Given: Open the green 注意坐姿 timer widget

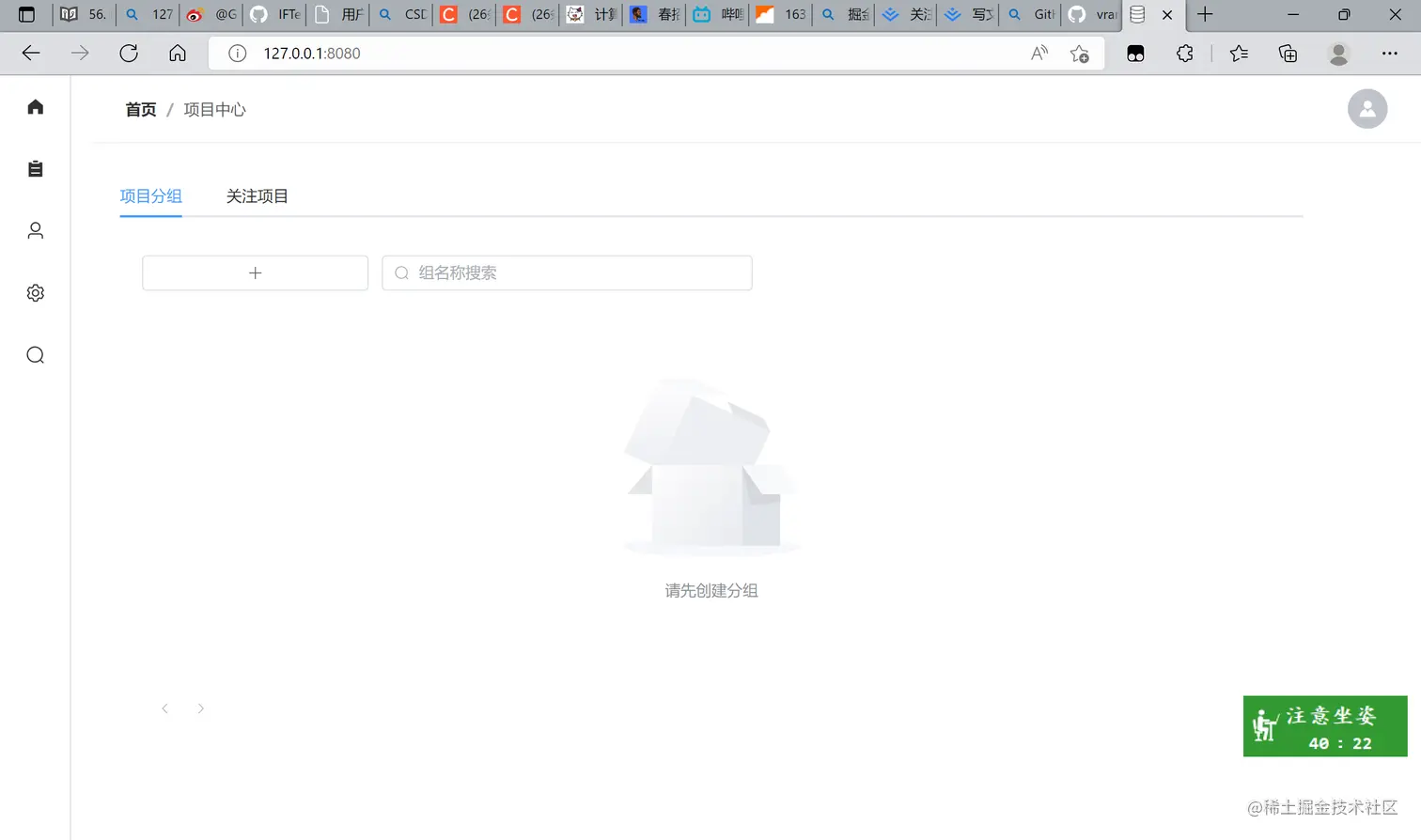Looking at the screenshot, I should [1325, 726].
